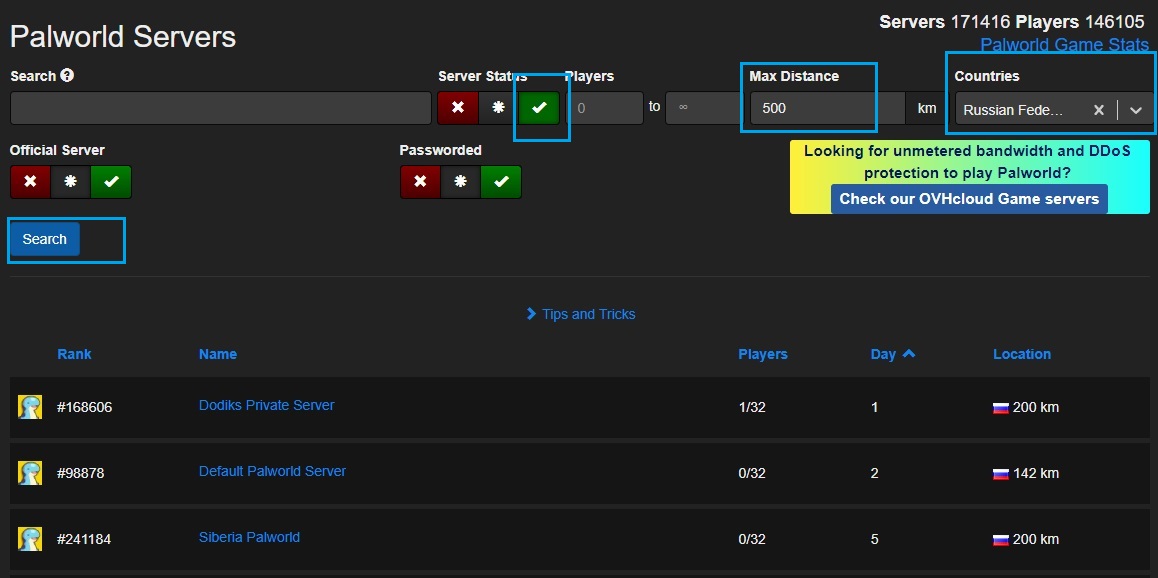This screenshot has height=578, width=1158.
Task: Set Official Server filter to any (asterisk)
Action: pyautogui.click(x=71, y=182)
